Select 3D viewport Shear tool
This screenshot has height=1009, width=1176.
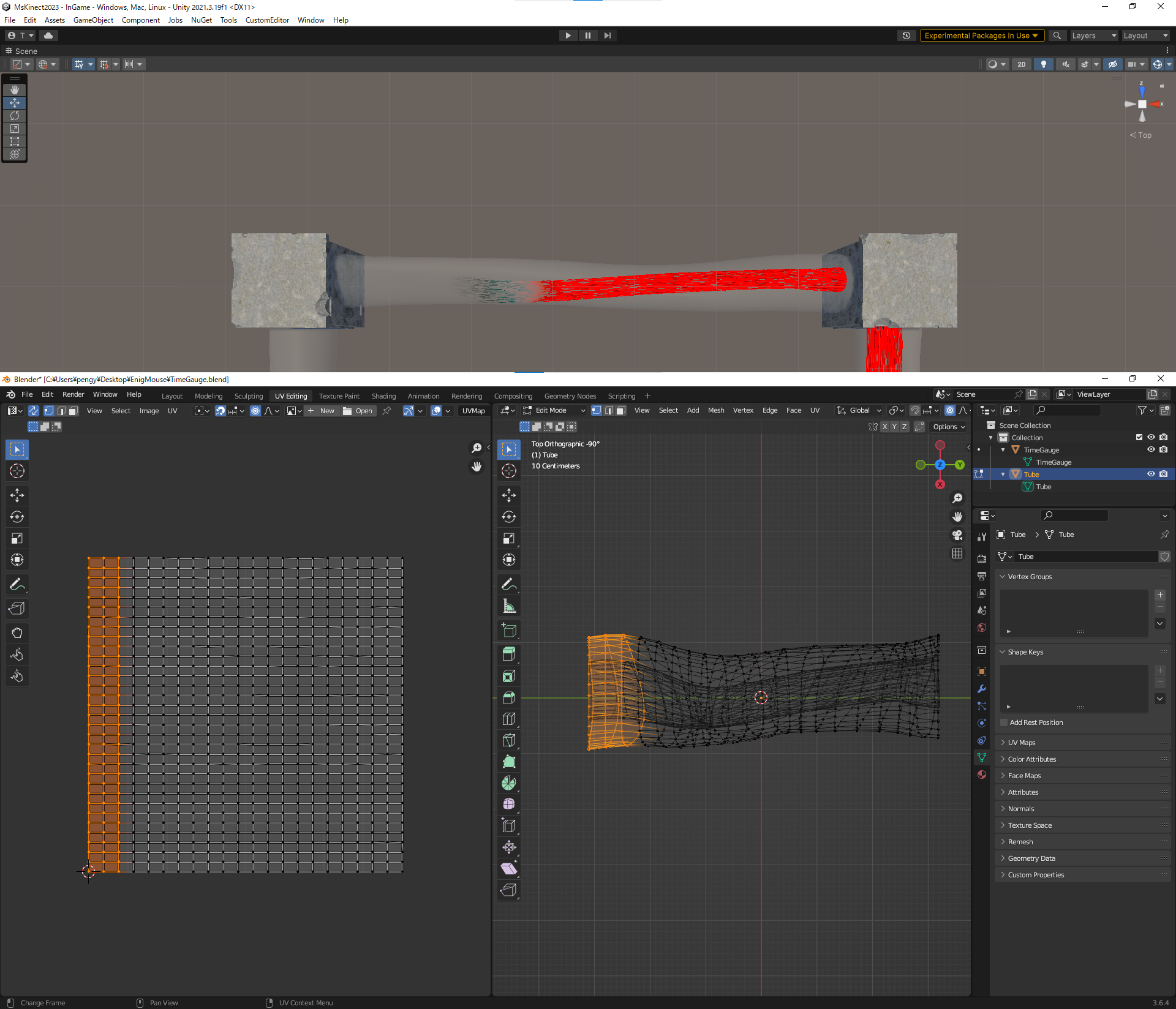pos(509,869)
